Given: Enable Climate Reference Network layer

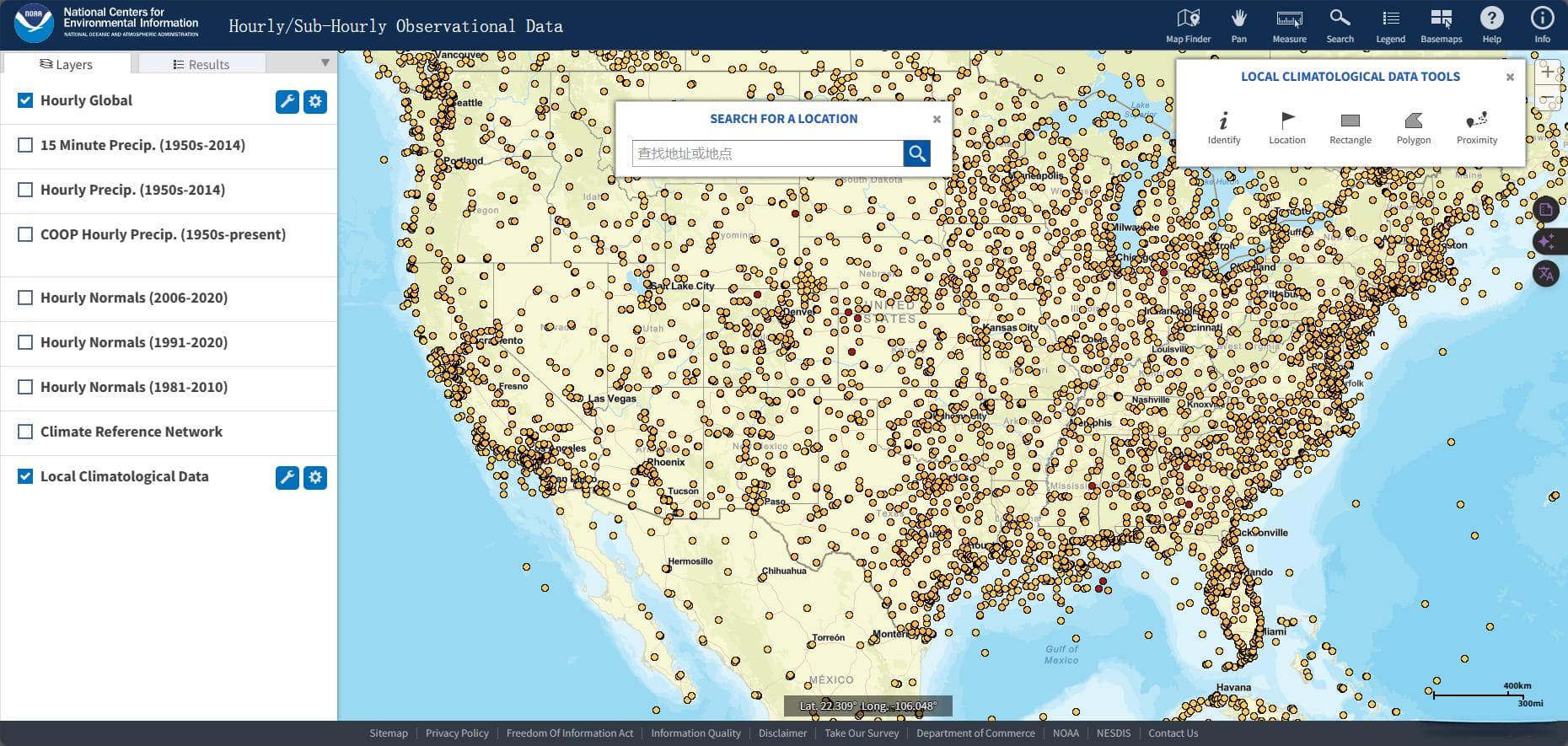Looking at the screenshot, I should click(25, 432).
